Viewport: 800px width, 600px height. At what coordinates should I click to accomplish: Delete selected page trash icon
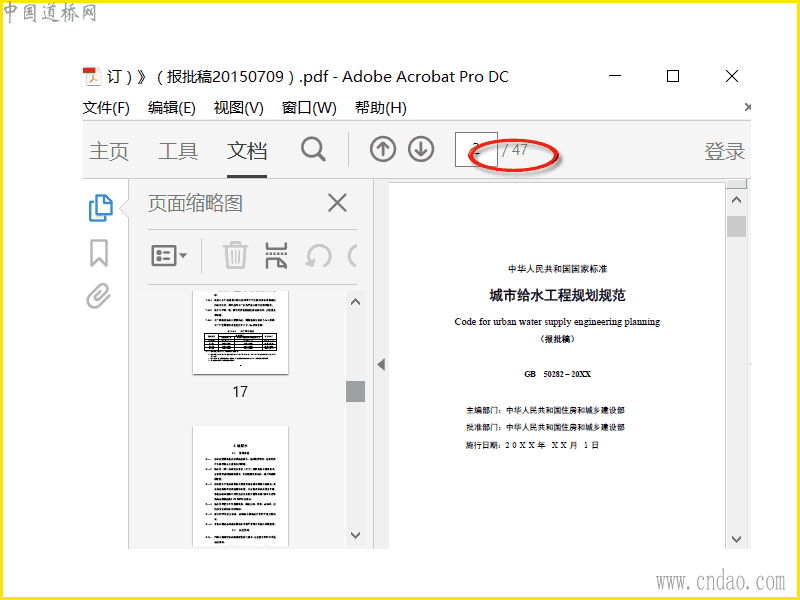pyautogui.click(x=235, y=255)
